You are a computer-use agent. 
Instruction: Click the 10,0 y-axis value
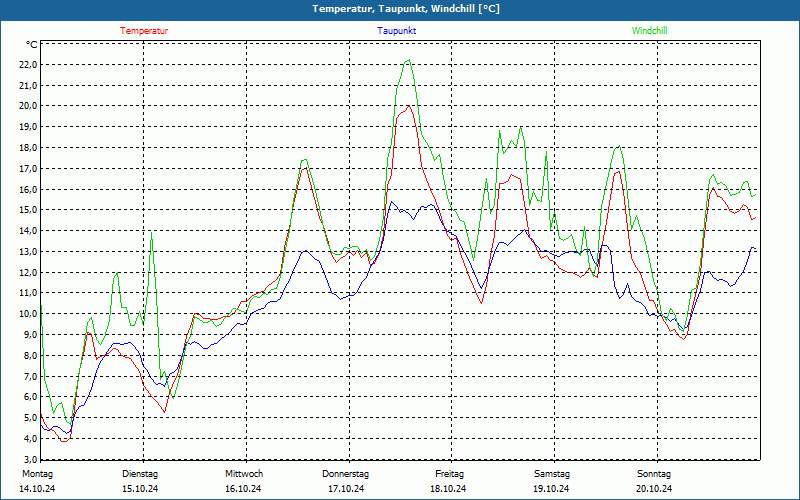click(x=28, y=314)
